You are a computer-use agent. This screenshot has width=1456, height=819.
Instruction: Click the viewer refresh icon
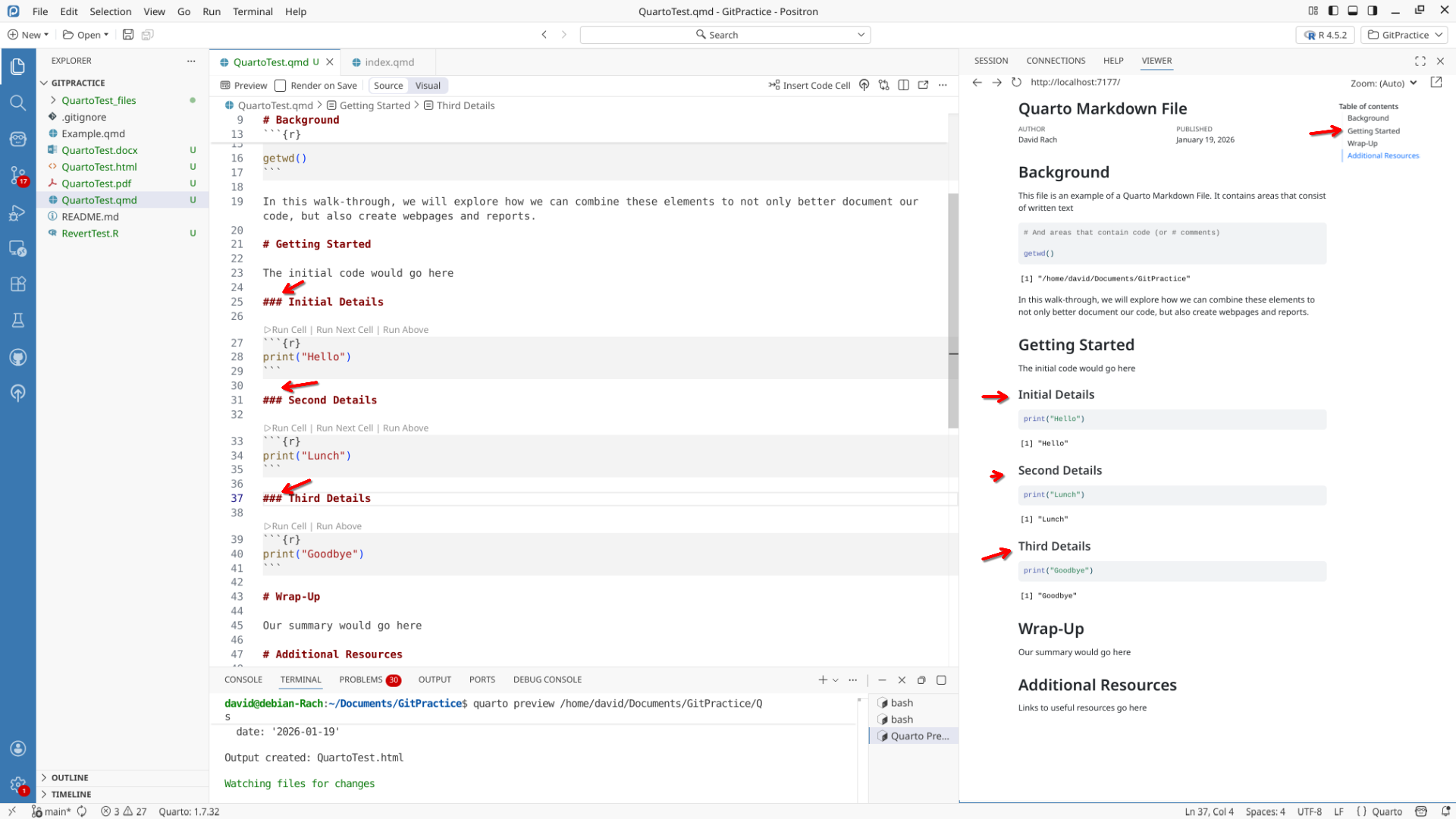click(1016, 82)
